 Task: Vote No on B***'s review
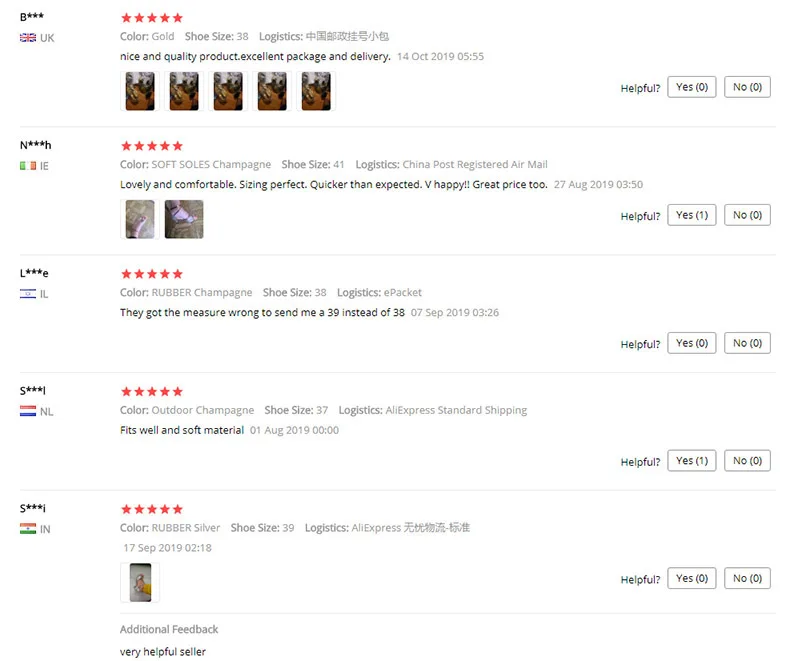click(747, 87)
